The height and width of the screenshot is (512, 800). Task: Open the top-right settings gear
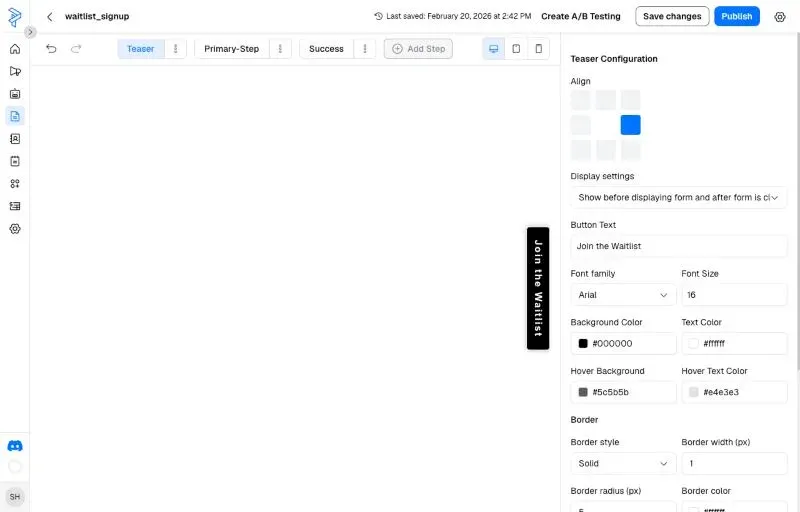tap(780, 17)
